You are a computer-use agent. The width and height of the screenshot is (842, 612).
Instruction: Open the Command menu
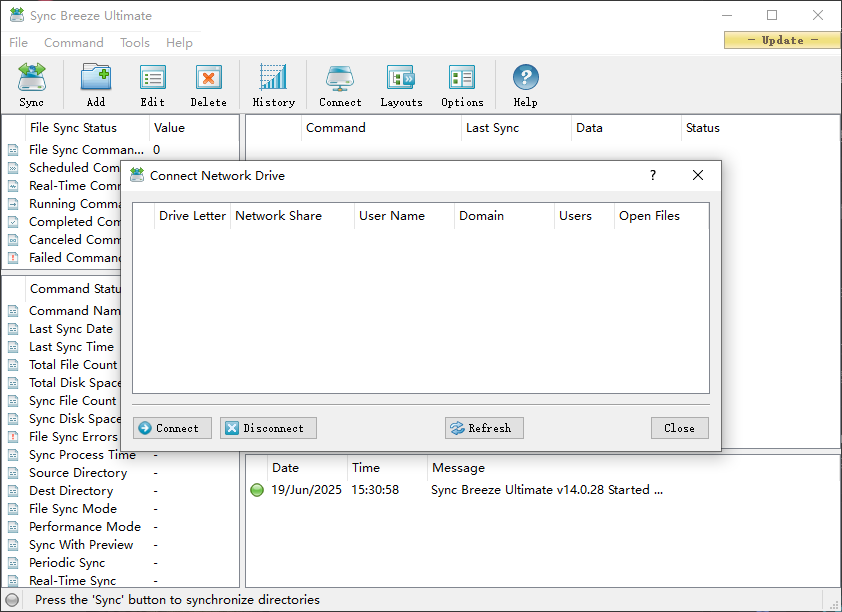click(x=74, y=42)
